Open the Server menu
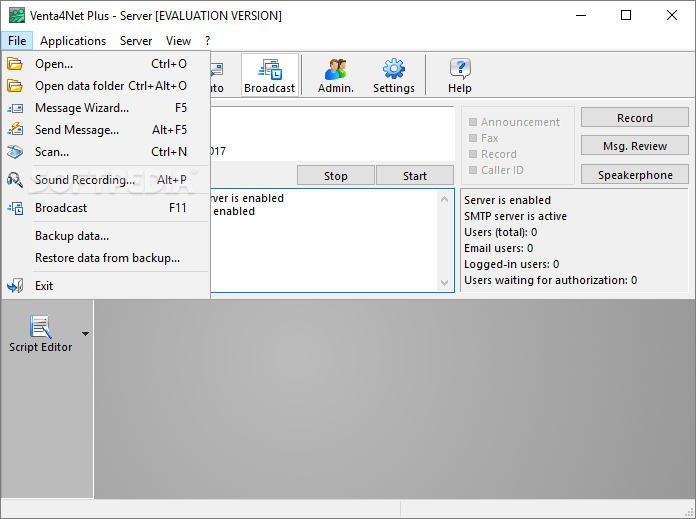 coord(136,41)
